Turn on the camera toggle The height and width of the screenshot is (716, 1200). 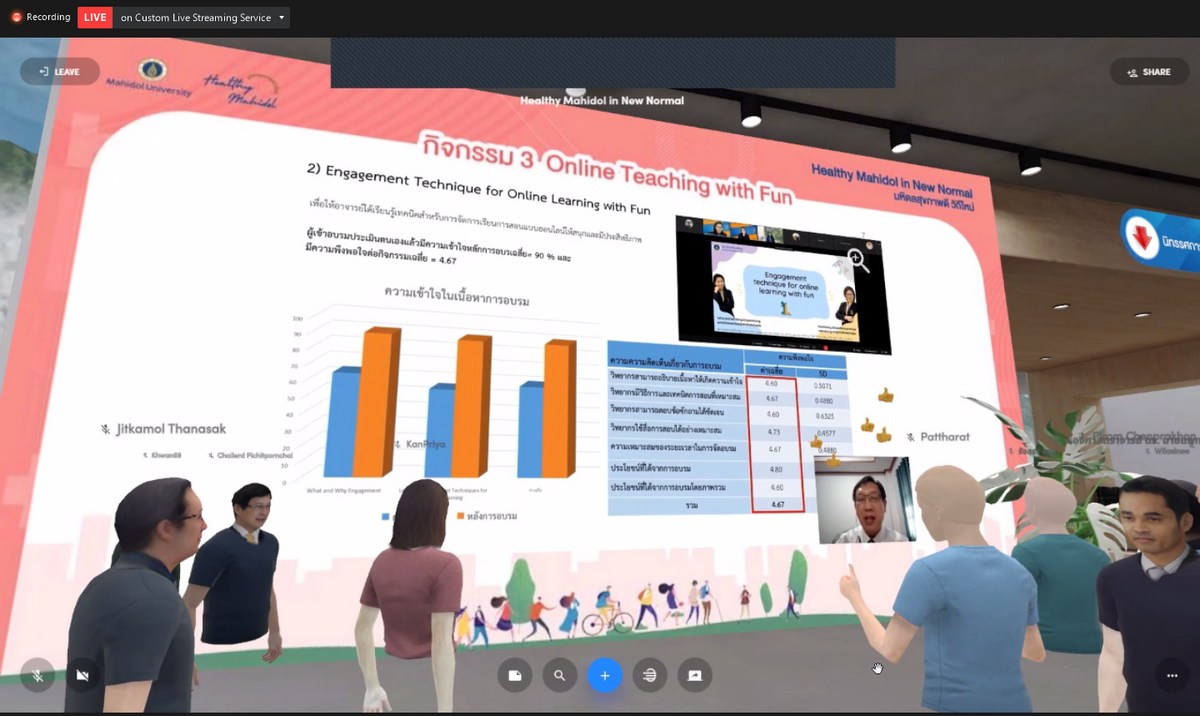click(83, 676)
